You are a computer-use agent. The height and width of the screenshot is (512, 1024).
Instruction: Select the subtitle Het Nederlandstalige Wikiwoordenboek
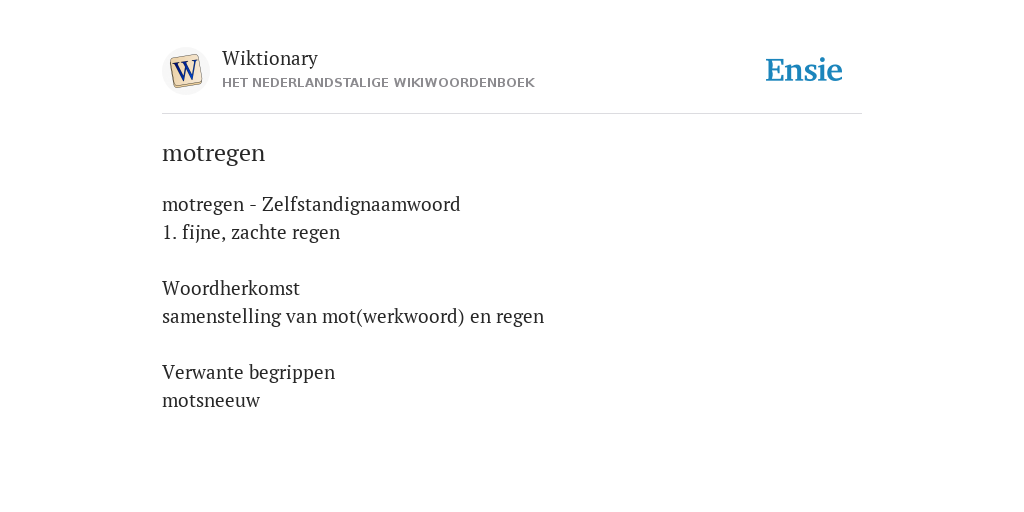tap(378, 83)
